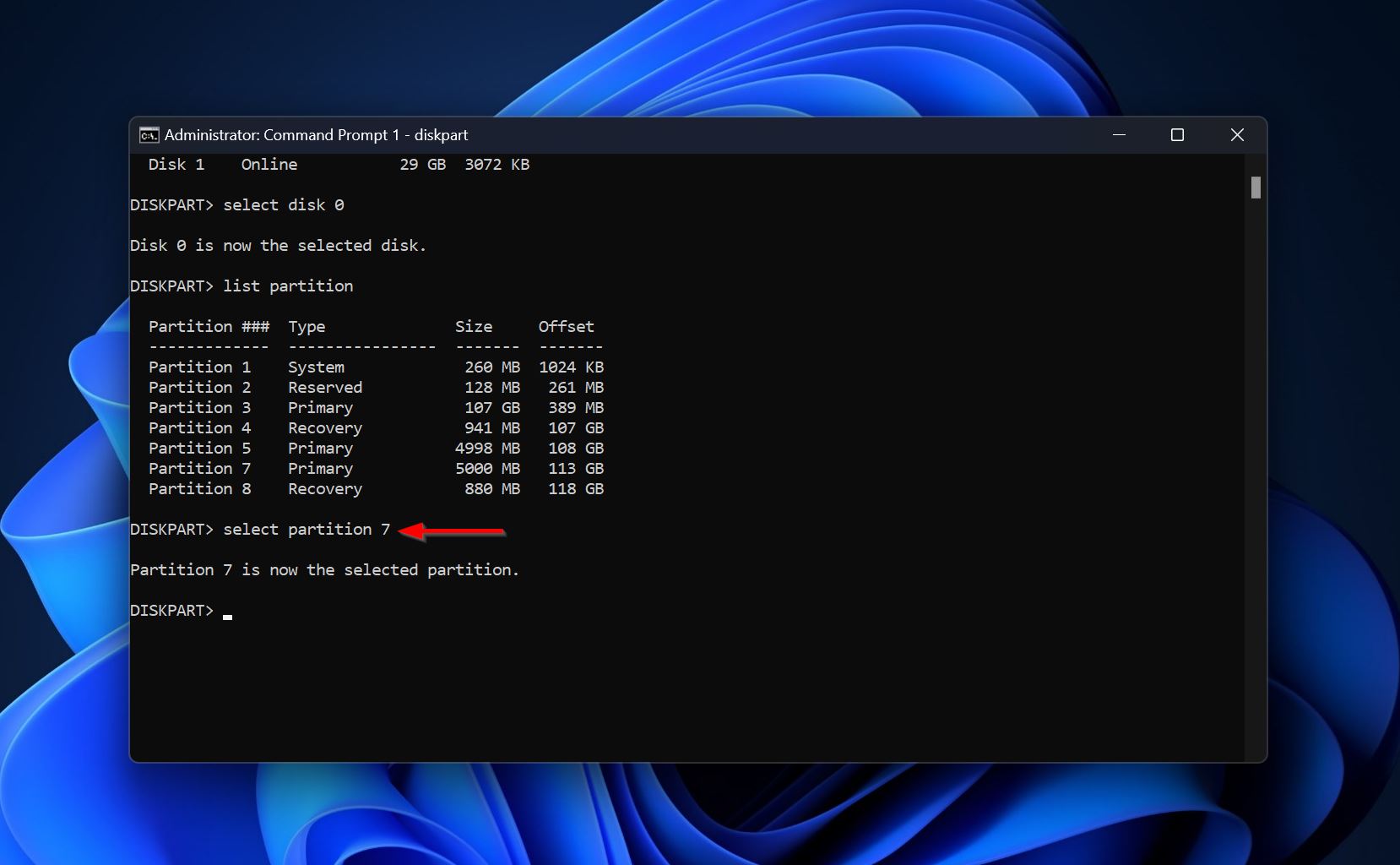Click the 'Disk 1' entry at top
The image size is (1400, 865).
point(176,165)
